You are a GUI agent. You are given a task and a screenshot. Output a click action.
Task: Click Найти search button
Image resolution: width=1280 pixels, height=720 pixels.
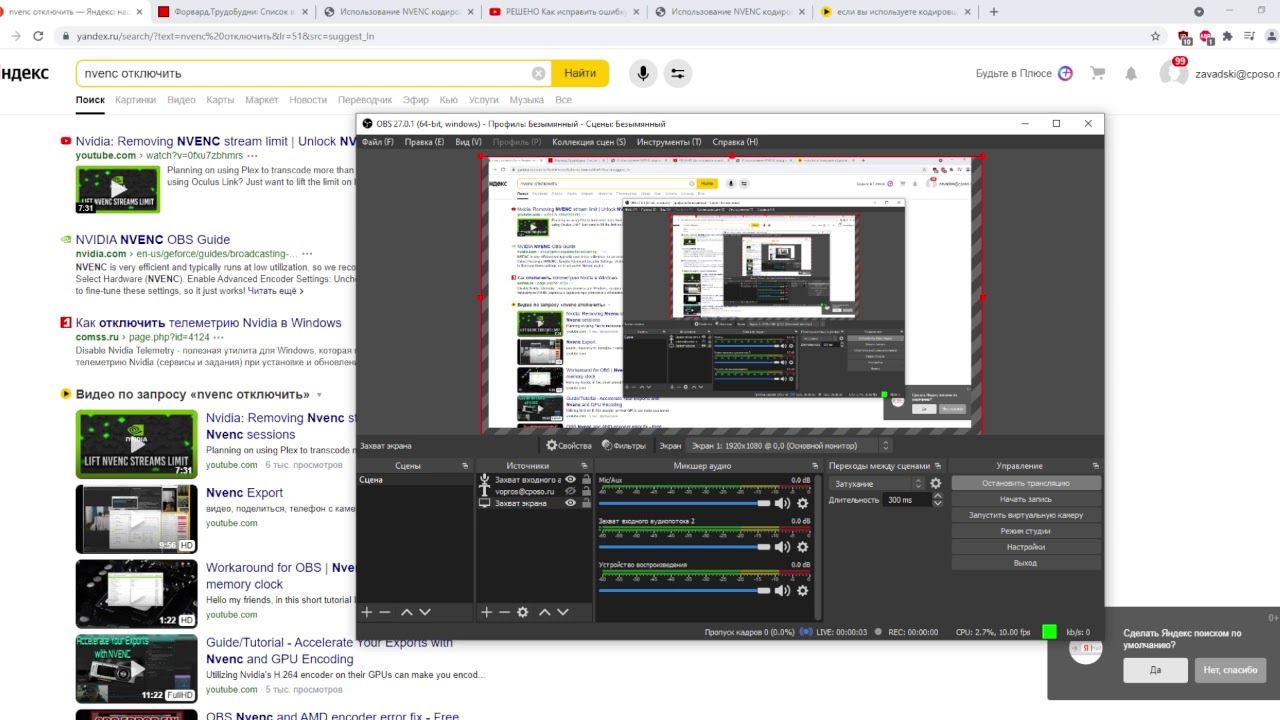(x=580, y=73)
